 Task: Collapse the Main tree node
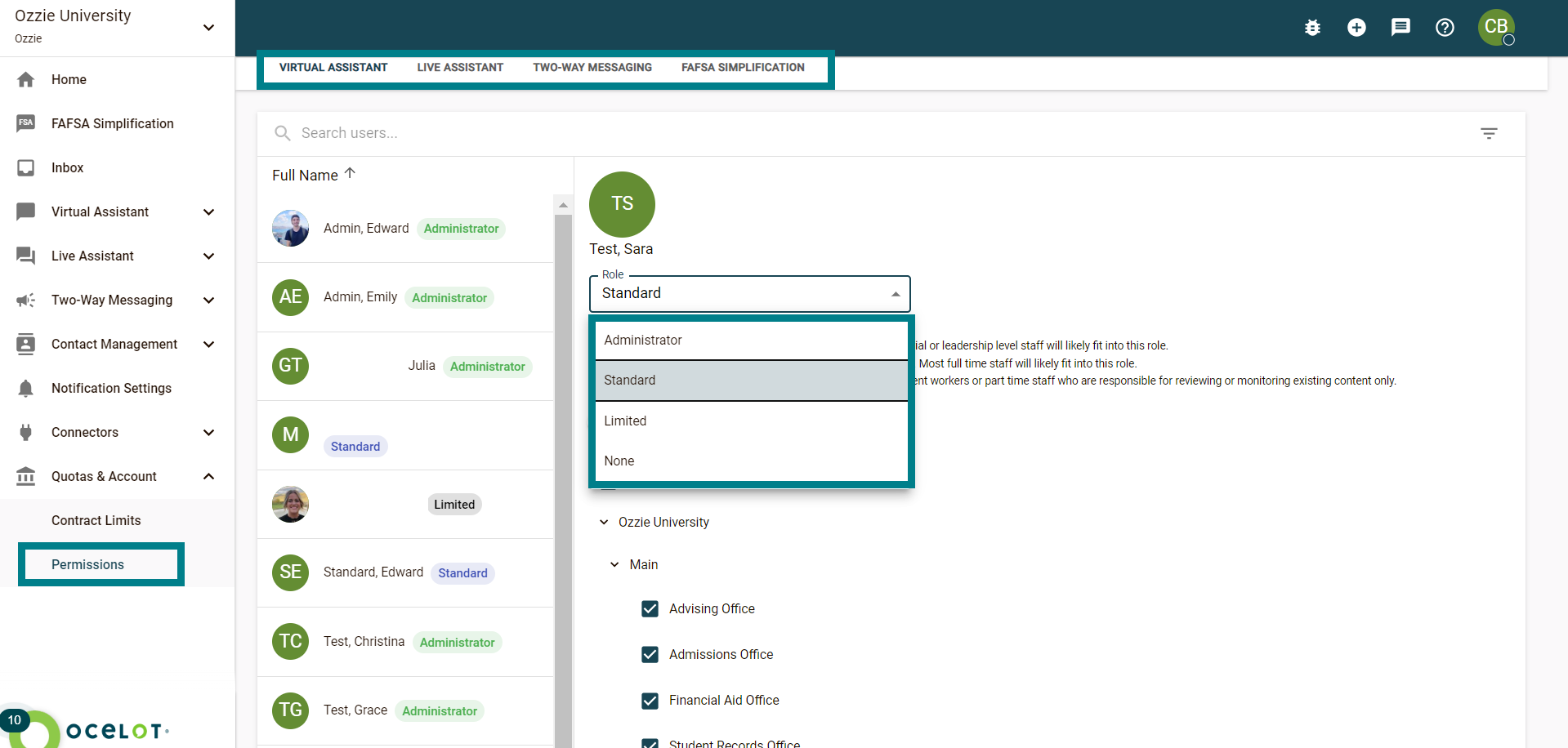(x=614, y=564)
